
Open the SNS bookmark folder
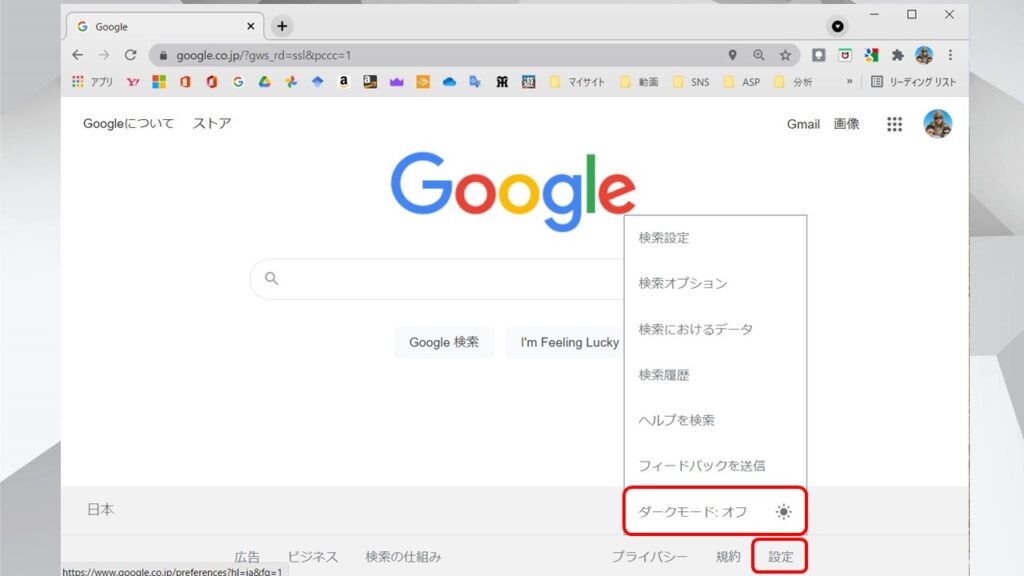point(691,82)
